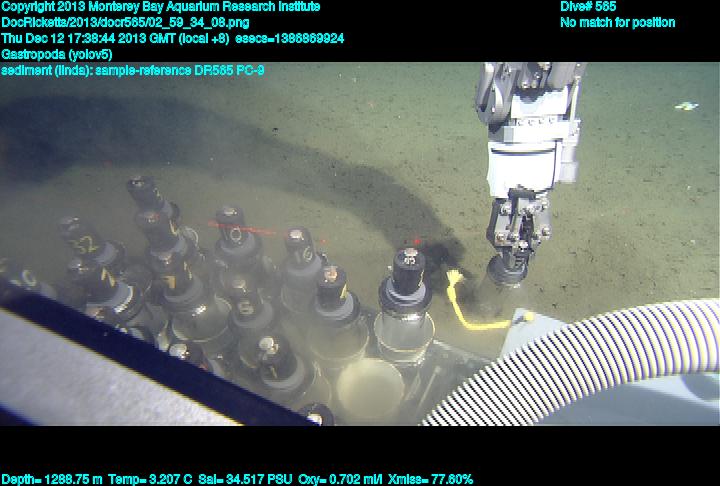Click the copyright line for Monterey Bay Aquarium Research Institute

(x=161, y=7)
